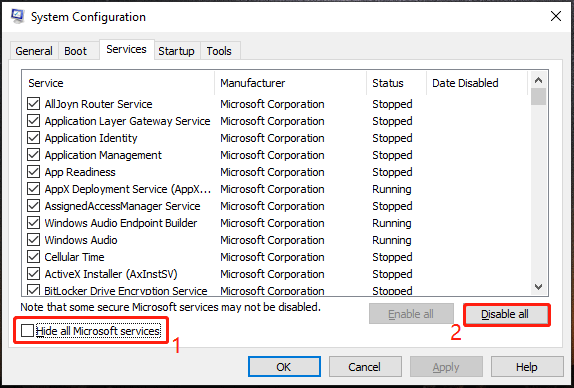Click the vertical scrollbar thumb in services list
574x388 pixels.
pyautogui.click(x=538, y=97)
